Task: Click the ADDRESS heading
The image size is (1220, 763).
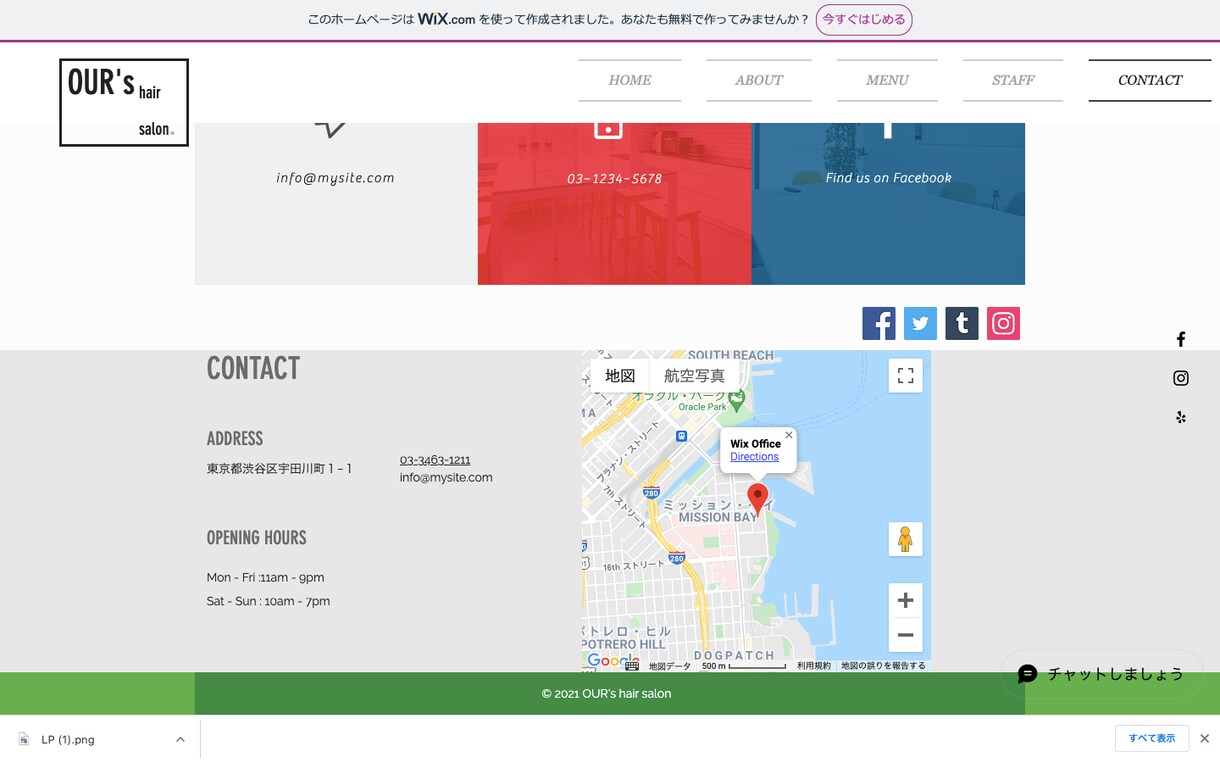Action: [x=235, y=439]
